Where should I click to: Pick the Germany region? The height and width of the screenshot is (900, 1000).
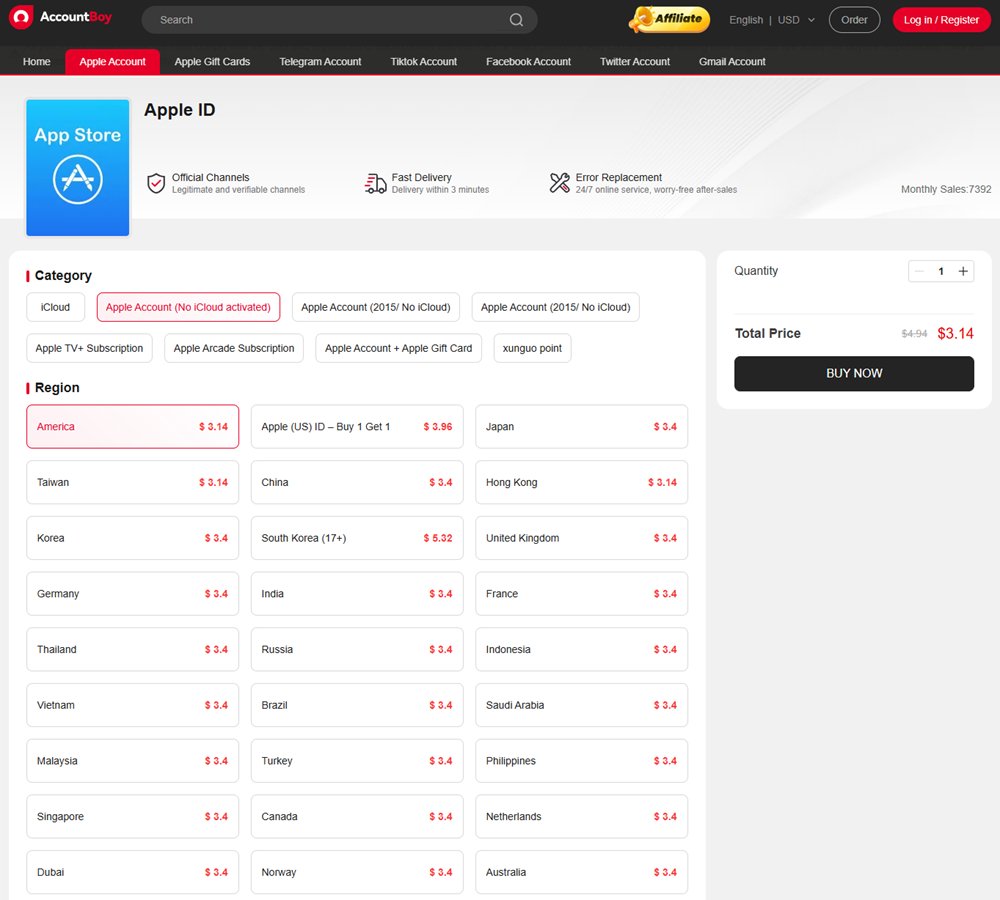[x=133, y=594]
